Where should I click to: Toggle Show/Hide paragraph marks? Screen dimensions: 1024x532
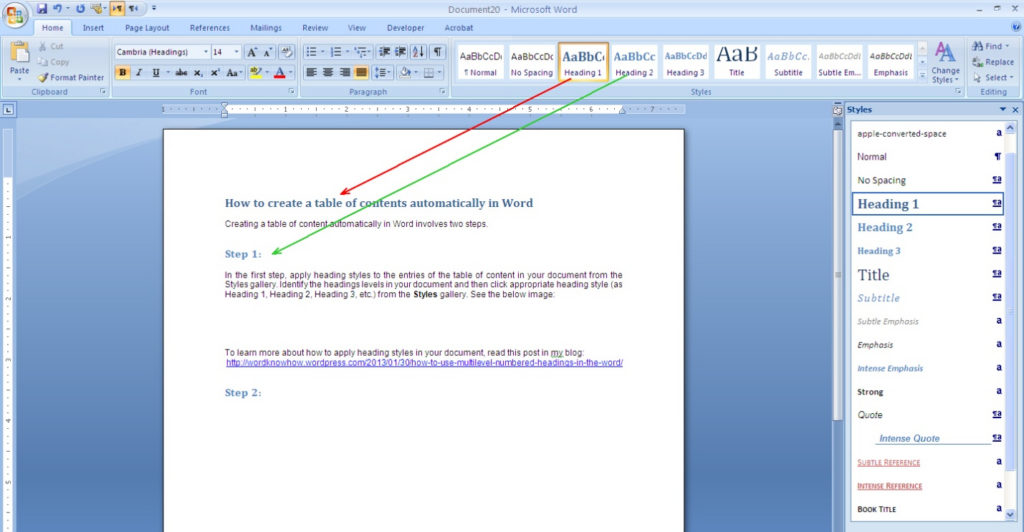437,51
